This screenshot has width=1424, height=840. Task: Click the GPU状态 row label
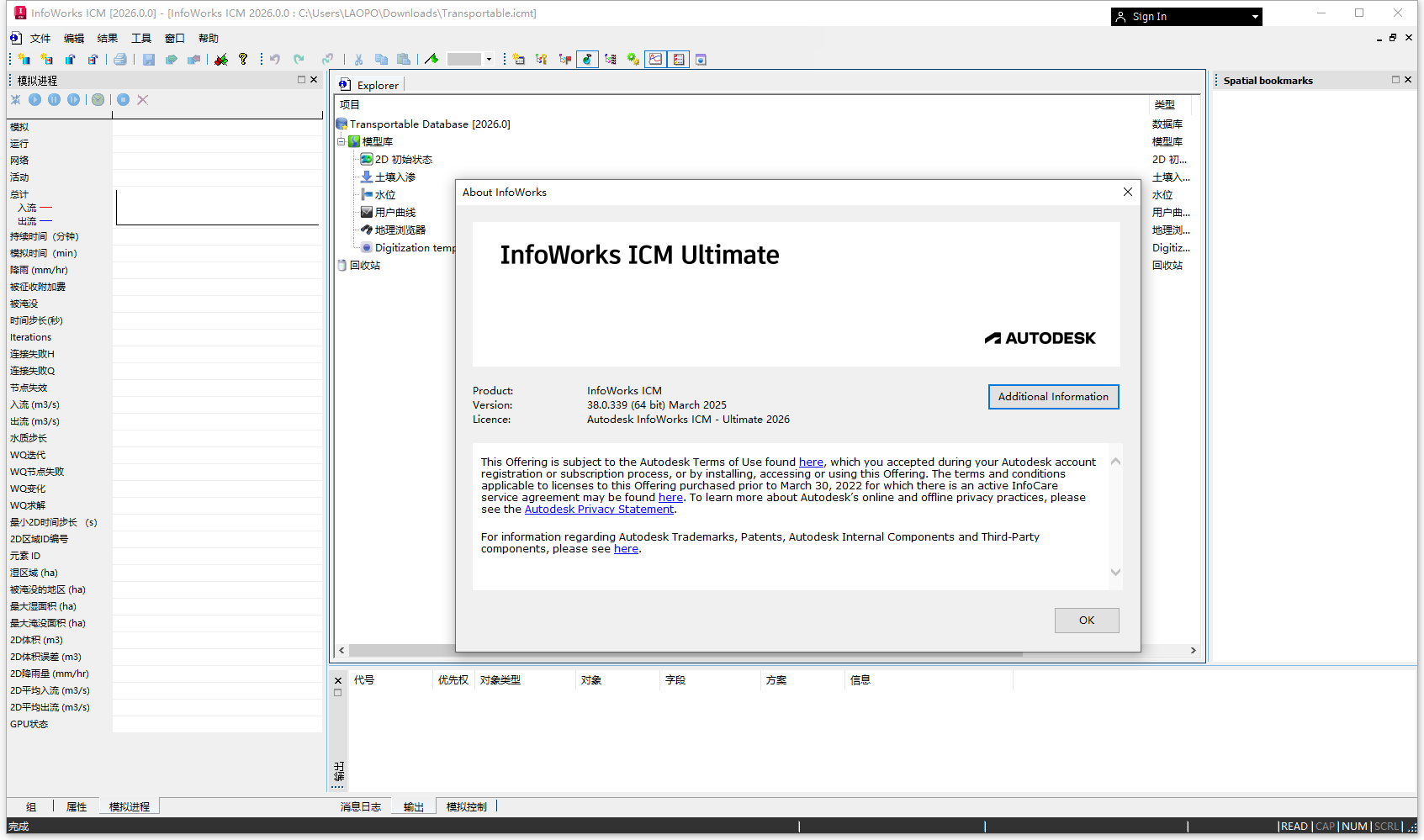[x=29, y=724]
